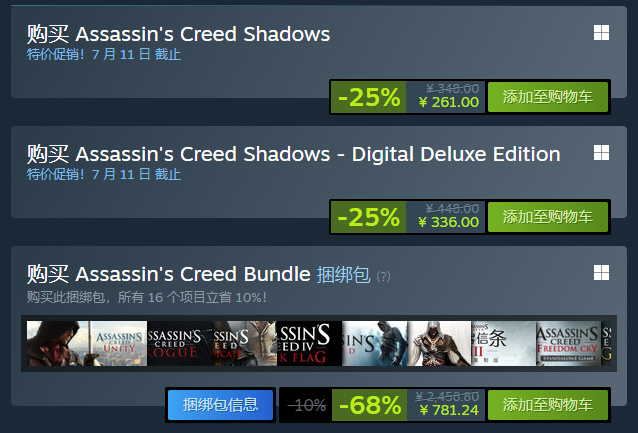Open the blue bundle info button
Viewport: 638px width, 433px height.
(220, 405)
